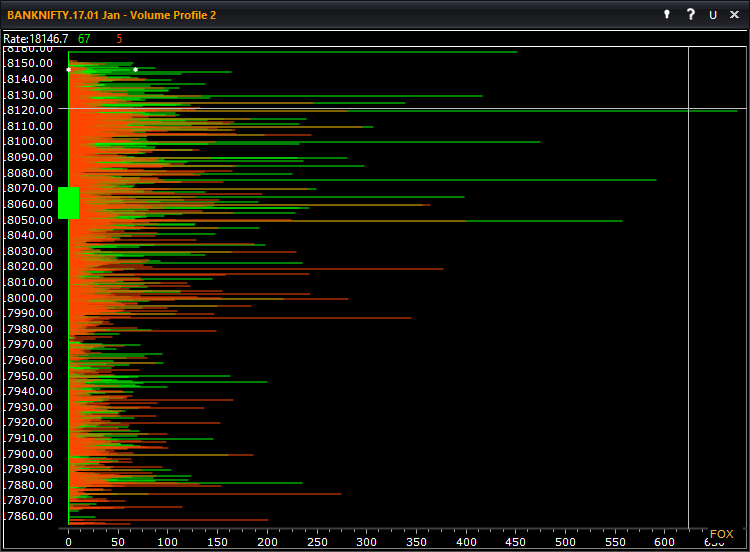Click the left white dot marker near 8150

coord(68,70)
